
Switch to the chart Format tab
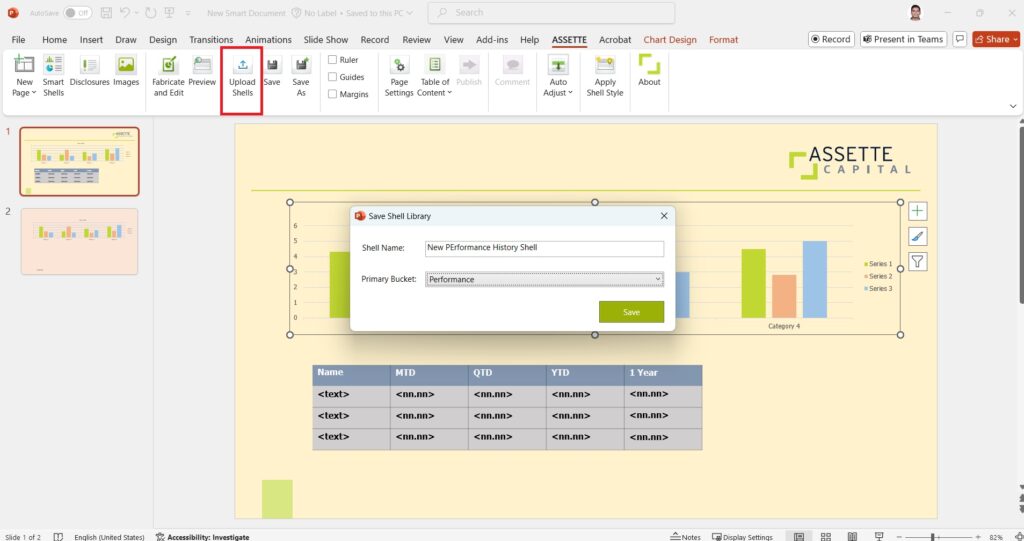click(723, 39)
